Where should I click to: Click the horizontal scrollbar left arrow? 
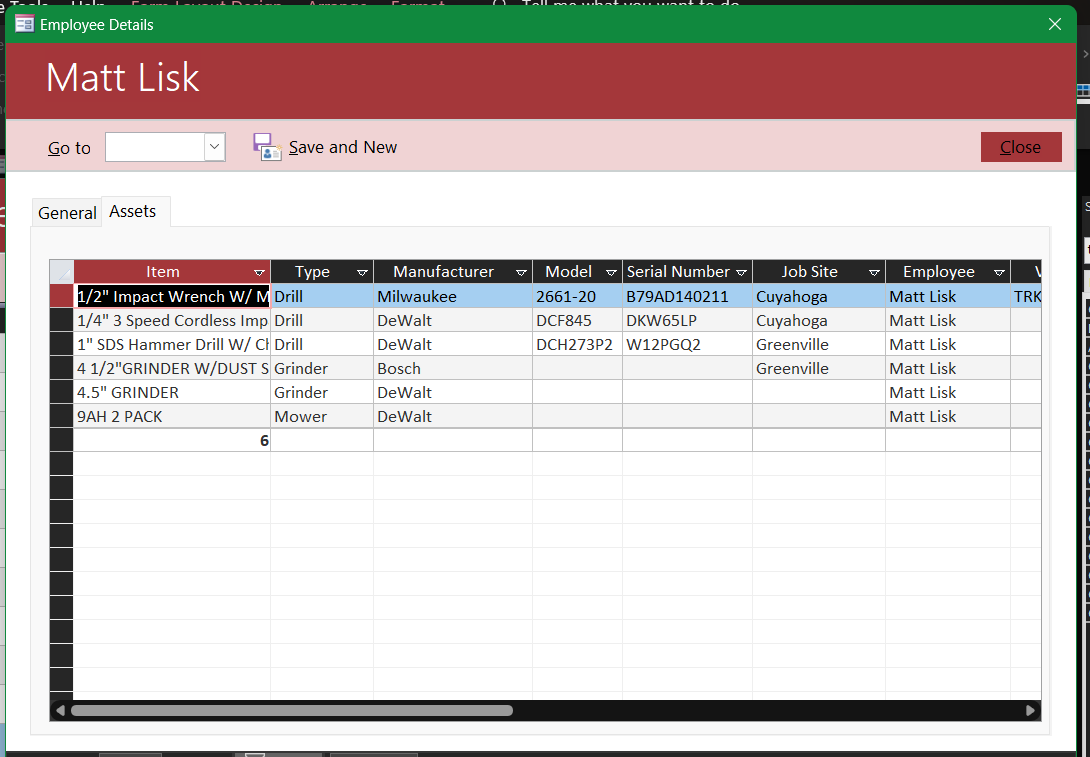60,710
